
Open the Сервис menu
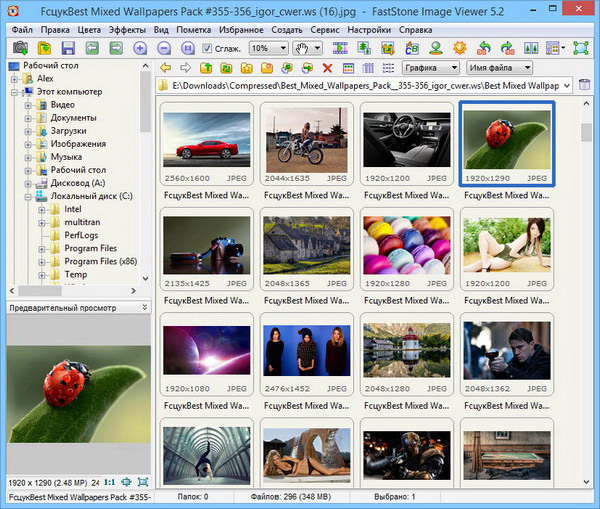pyautogui.click(x=324, y=30)
